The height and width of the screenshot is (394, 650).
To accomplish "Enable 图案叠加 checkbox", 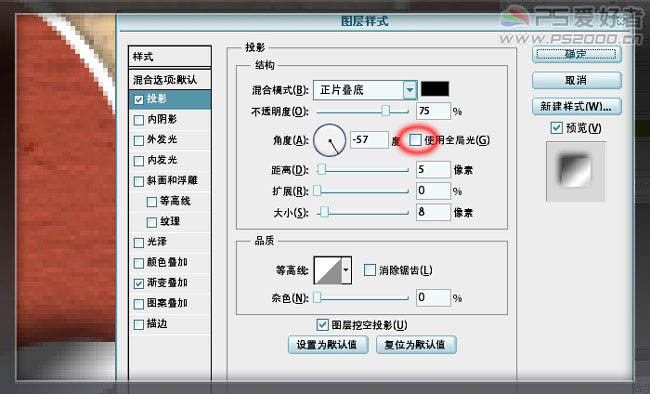I will [x=139, y=304].
